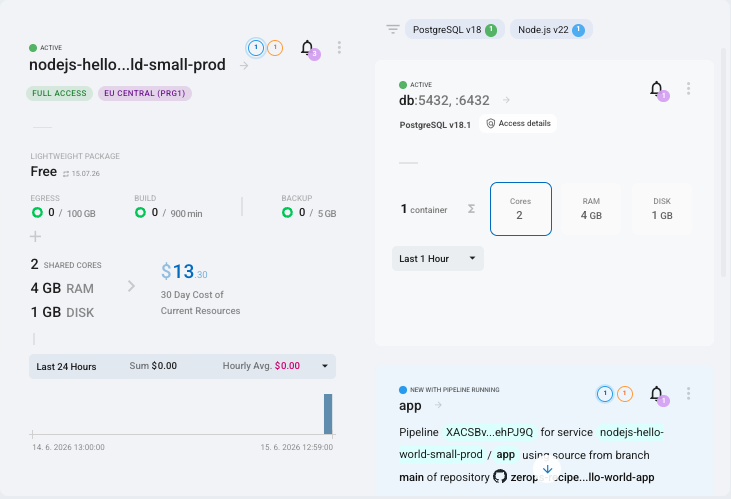731x499 pixels.
Task: Click the PostgreSQL v18.1 version text
Action: (435, 125)
